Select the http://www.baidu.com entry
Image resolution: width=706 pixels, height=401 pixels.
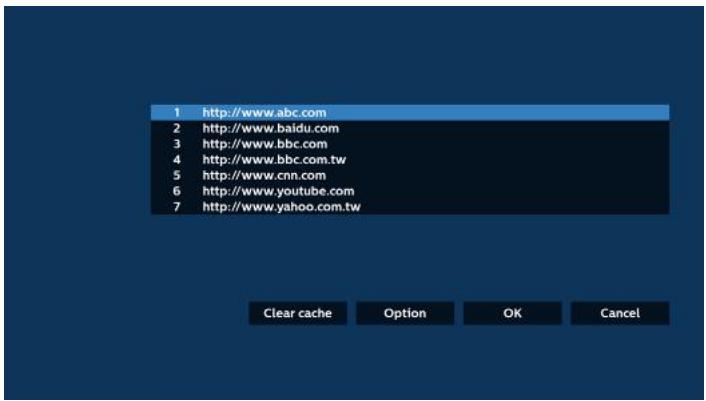410,128
